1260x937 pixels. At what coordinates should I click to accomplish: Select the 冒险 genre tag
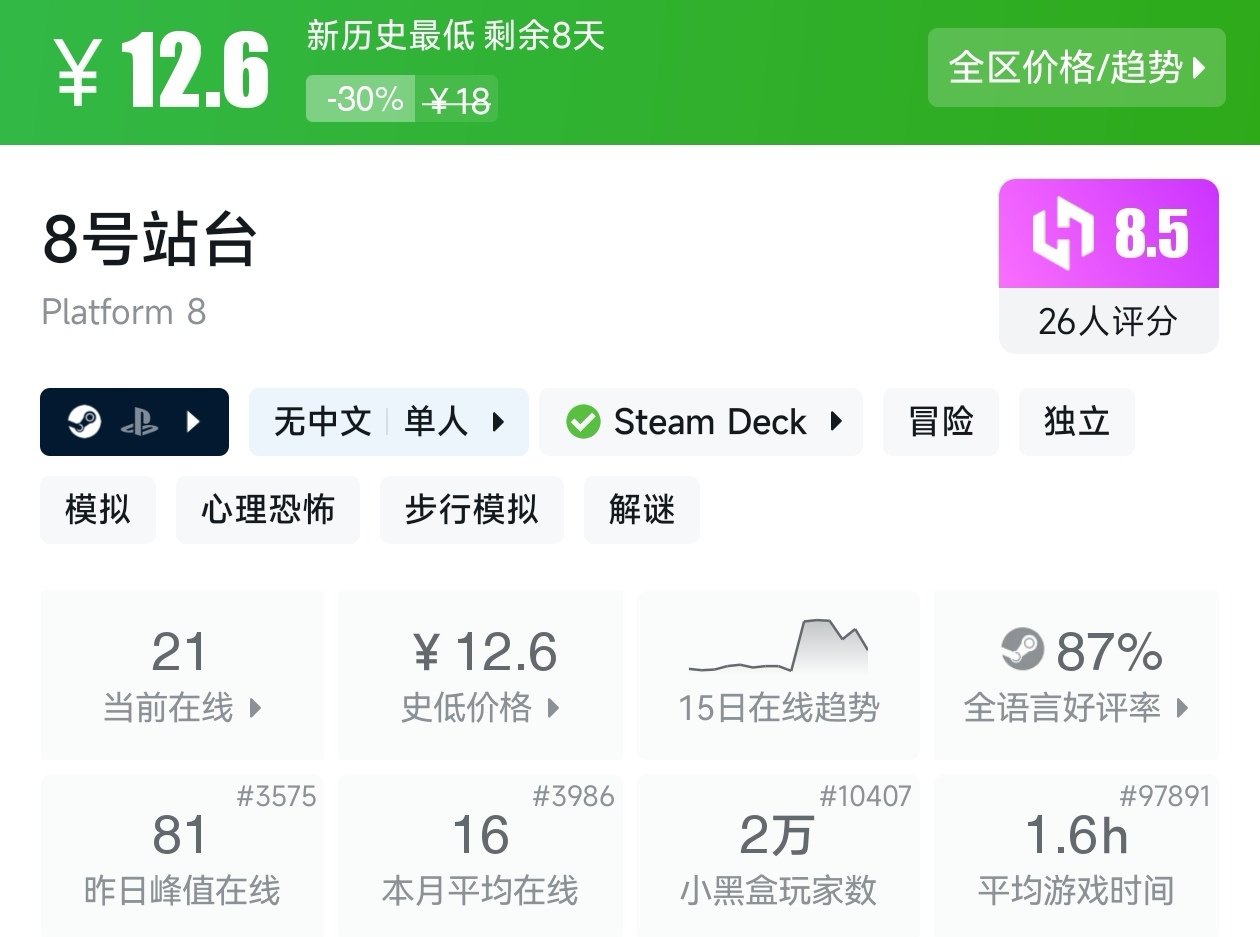pos(940,422)
